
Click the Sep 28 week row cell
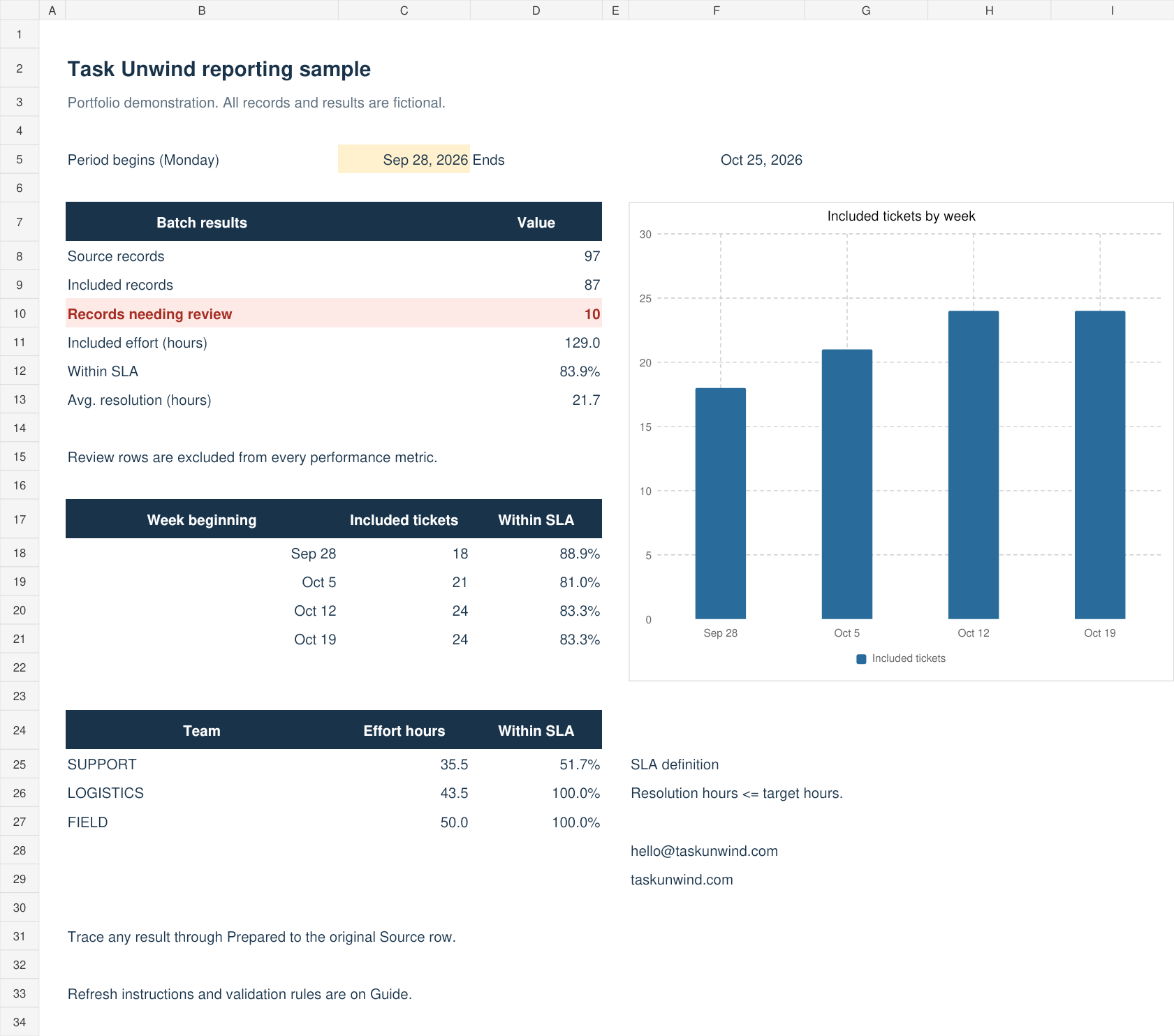point(202,554)
